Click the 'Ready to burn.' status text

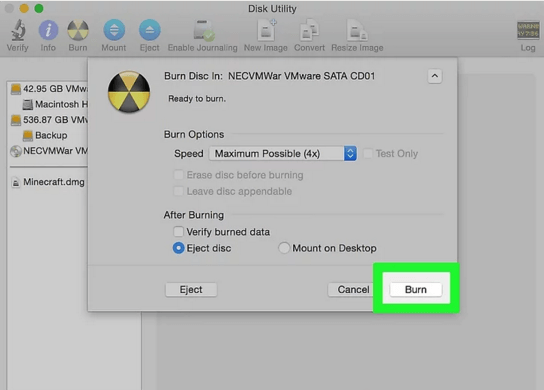pos(197,99)
